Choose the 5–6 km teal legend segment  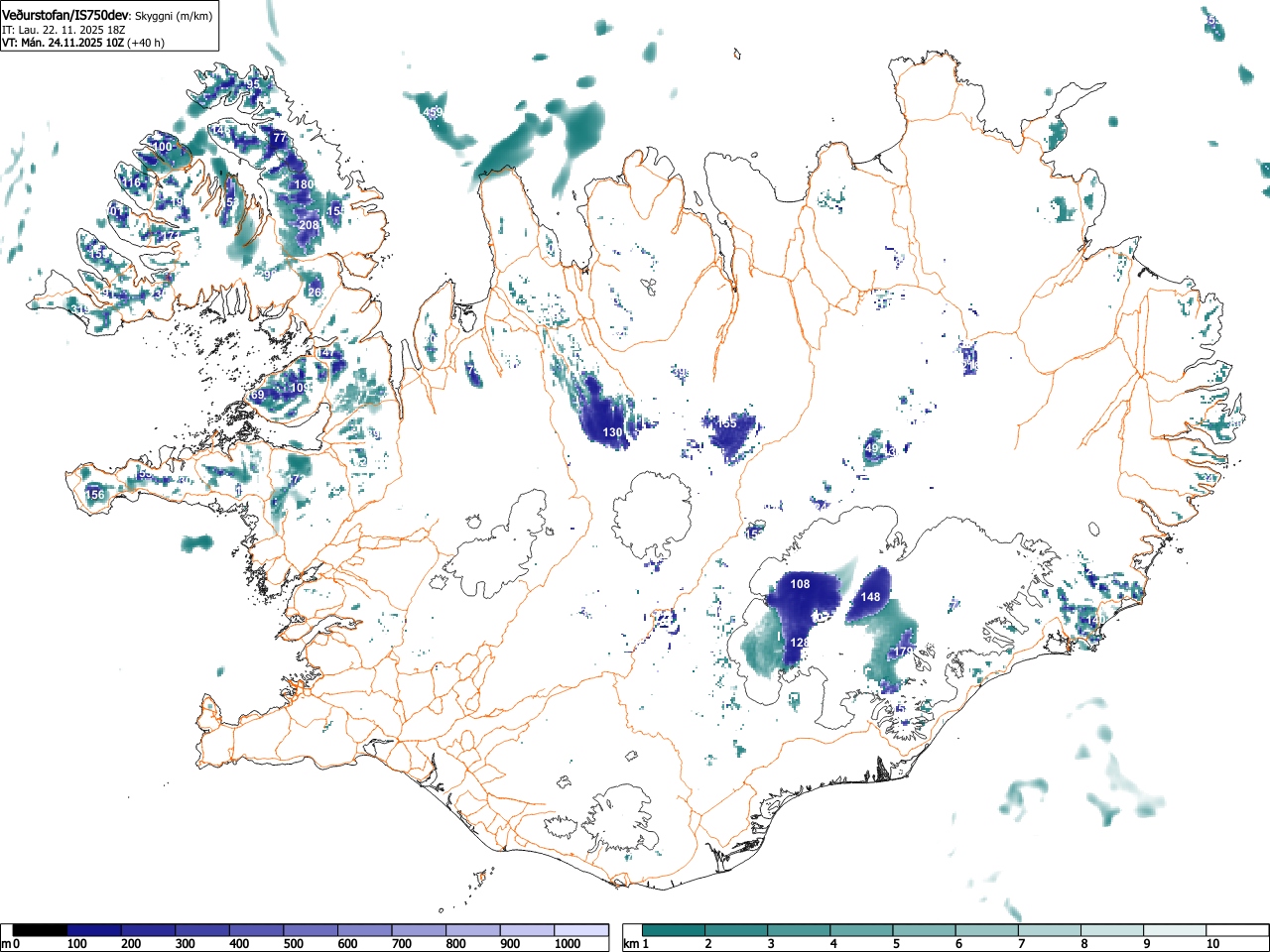[926, 930]
